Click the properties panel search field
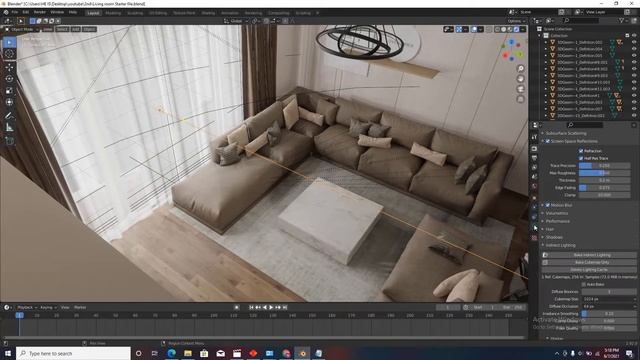640x360 pixels. tap(584, 125)
